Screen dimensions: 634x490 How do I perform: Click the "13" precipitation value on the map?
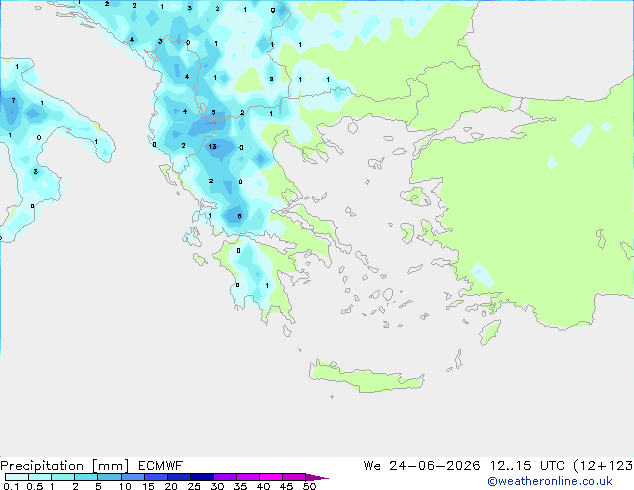coord(212,147)
